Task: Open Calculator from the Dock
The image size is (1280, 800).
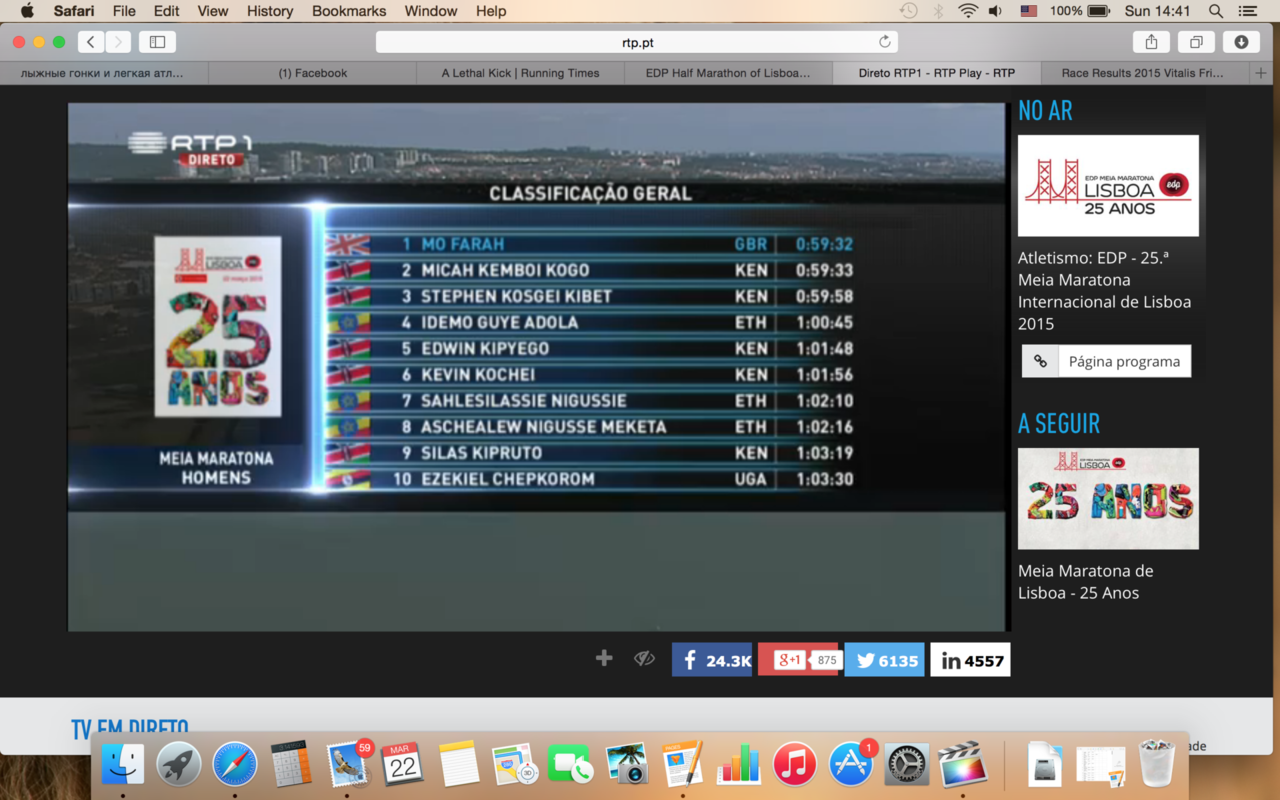Action: point(291,765)
